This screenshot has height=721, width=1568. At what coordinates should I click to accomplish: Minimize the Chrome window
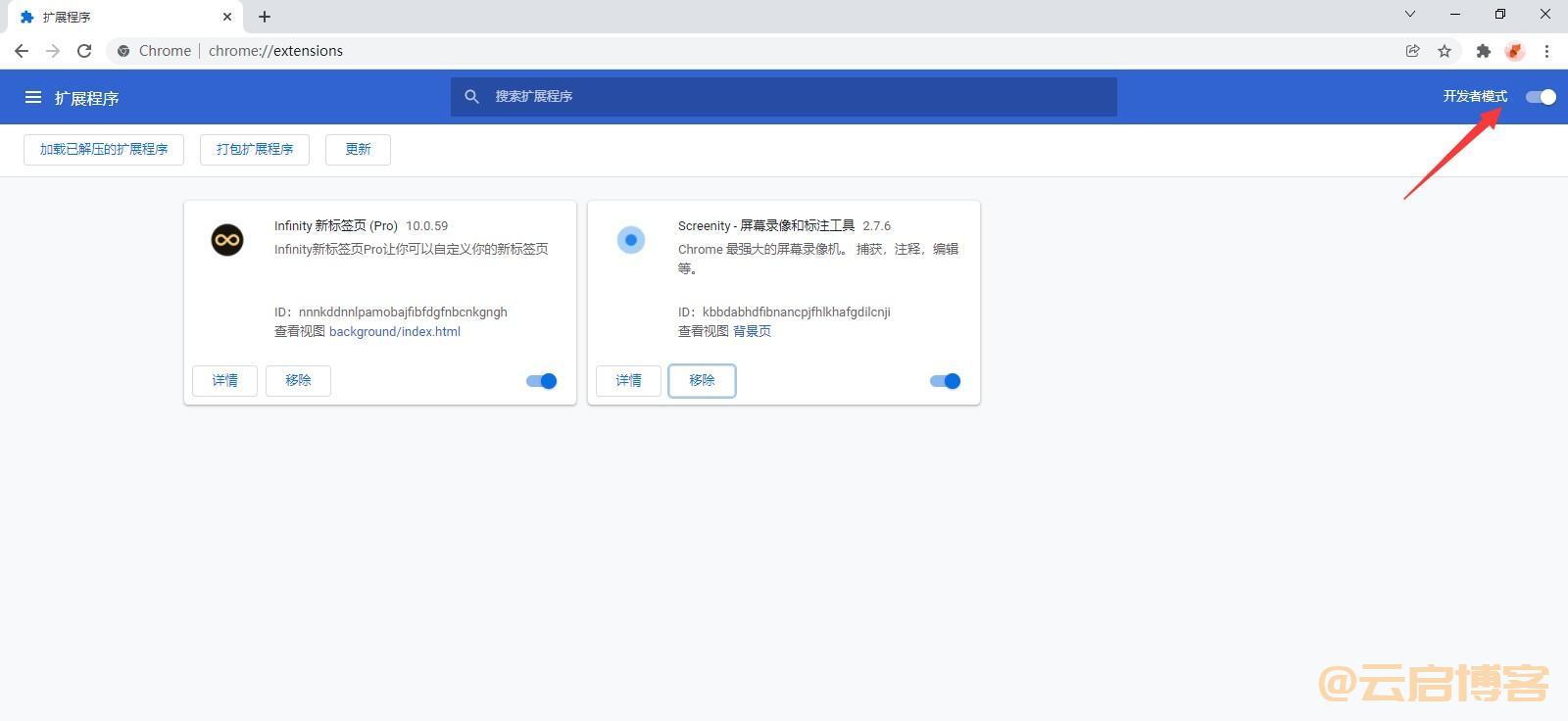click(1455, 15)
